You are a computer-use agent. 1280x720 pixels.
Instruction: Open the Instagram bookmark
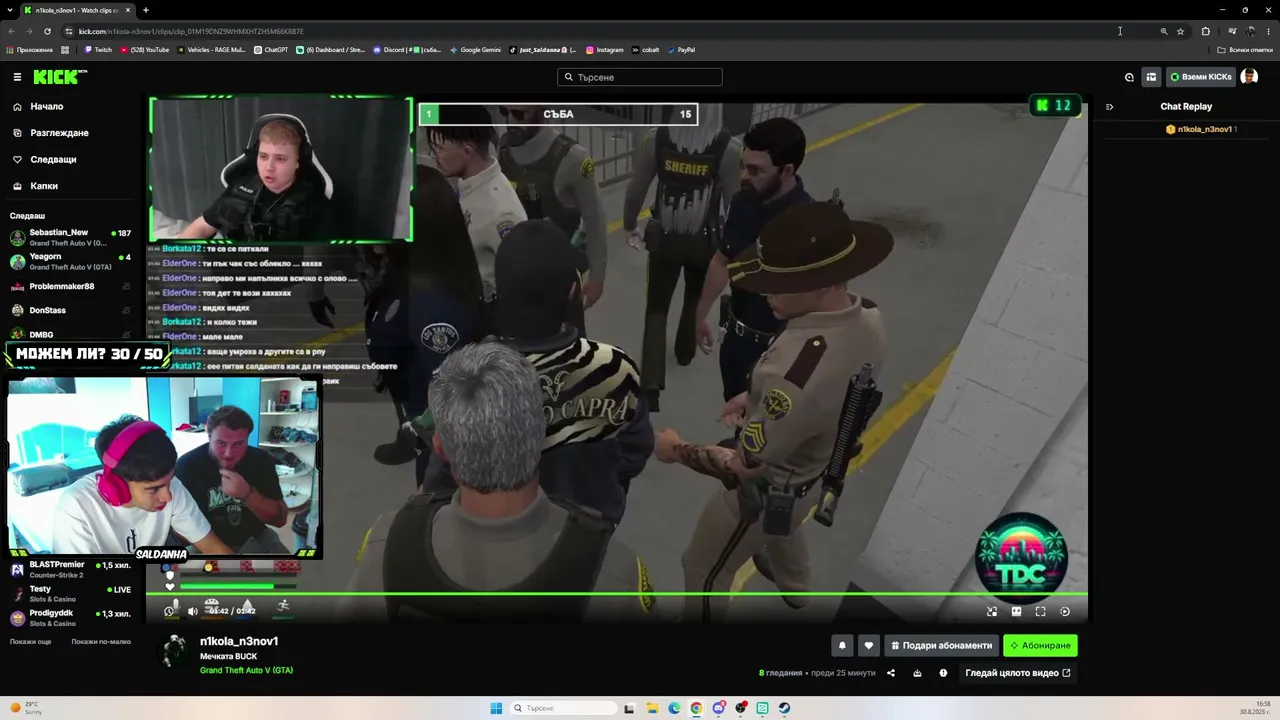pyautogui.click(x=605, y=50)
